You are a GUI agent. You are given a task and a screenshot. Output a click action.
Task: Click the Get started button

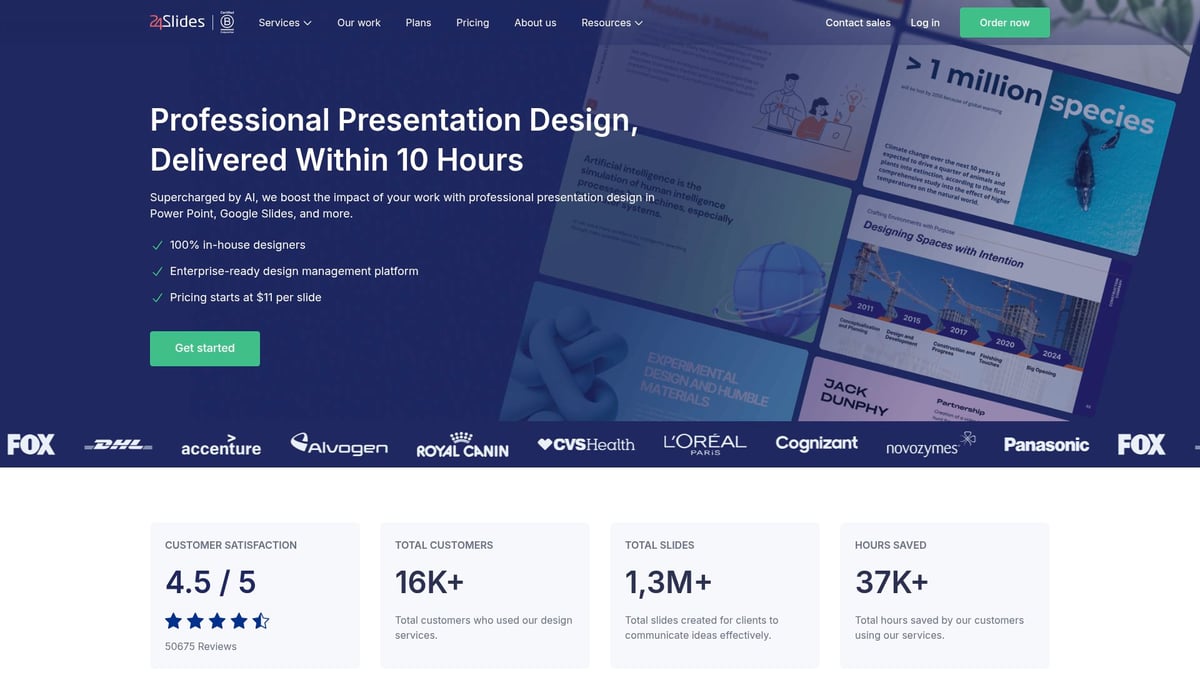[204, 348]
